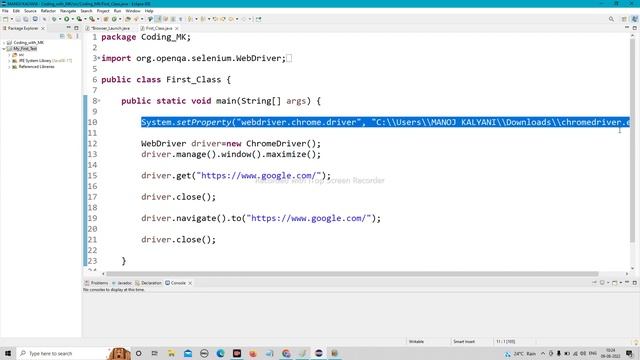Open the External Tools dropdown arrow

[98, 19]
